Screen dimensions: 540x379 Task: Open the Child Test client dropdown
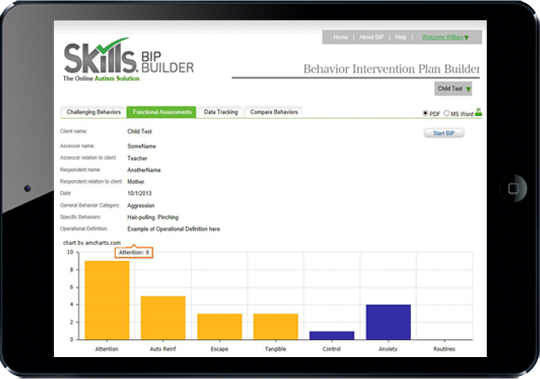[453, 89]
